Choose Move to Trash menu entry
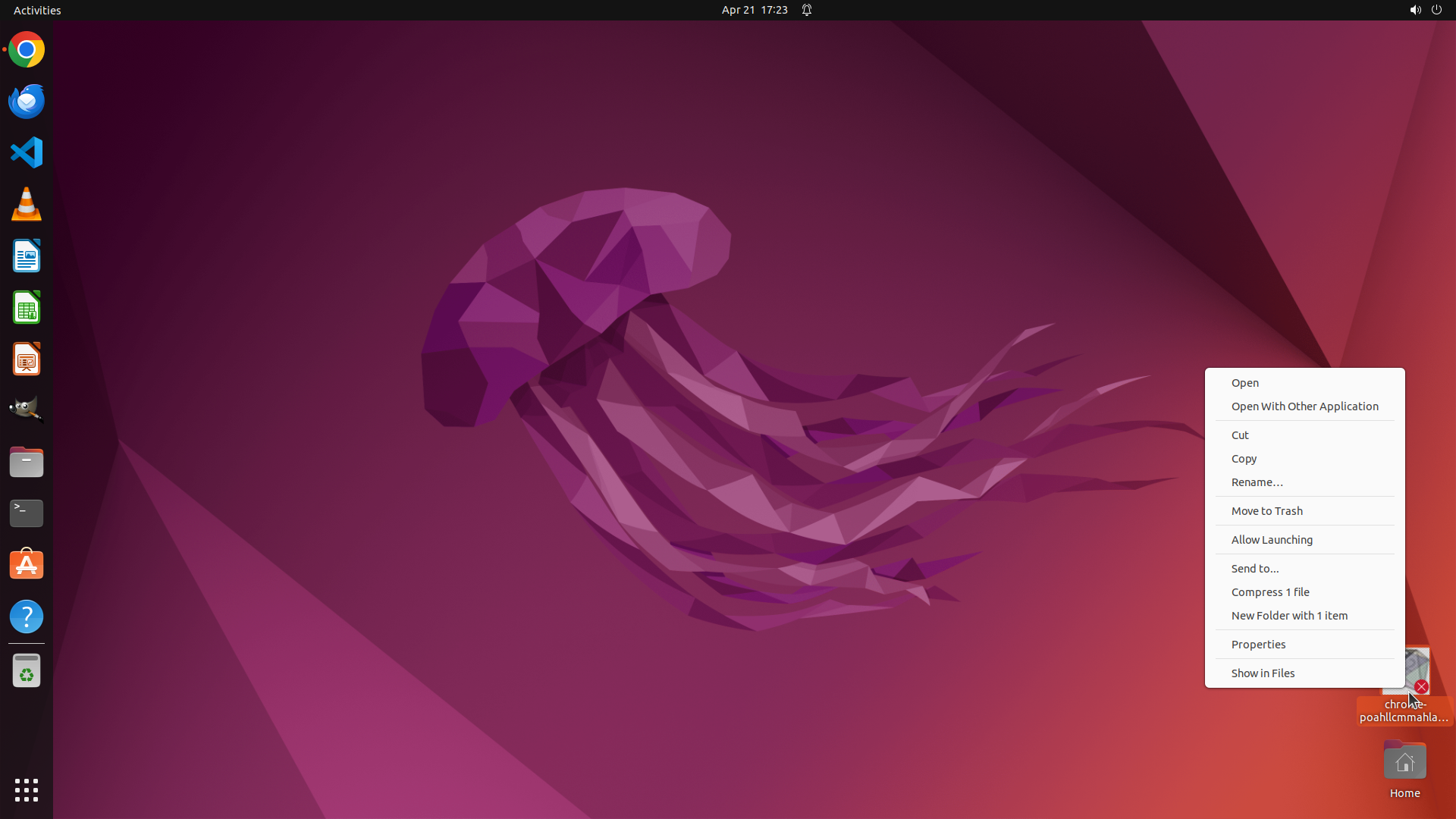The width and height of the screenshot is (1456, 819). (x=1266, y=511)
